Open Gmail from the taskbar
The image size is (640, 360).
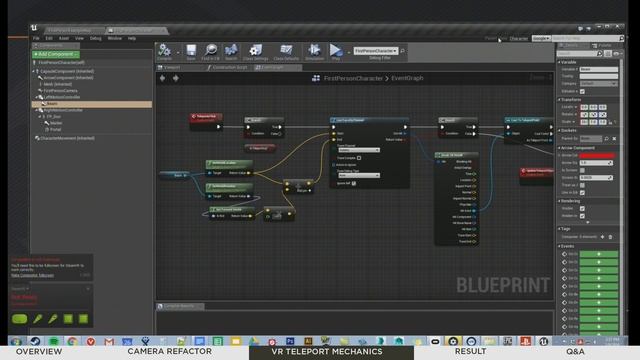(x=109, y=341)
